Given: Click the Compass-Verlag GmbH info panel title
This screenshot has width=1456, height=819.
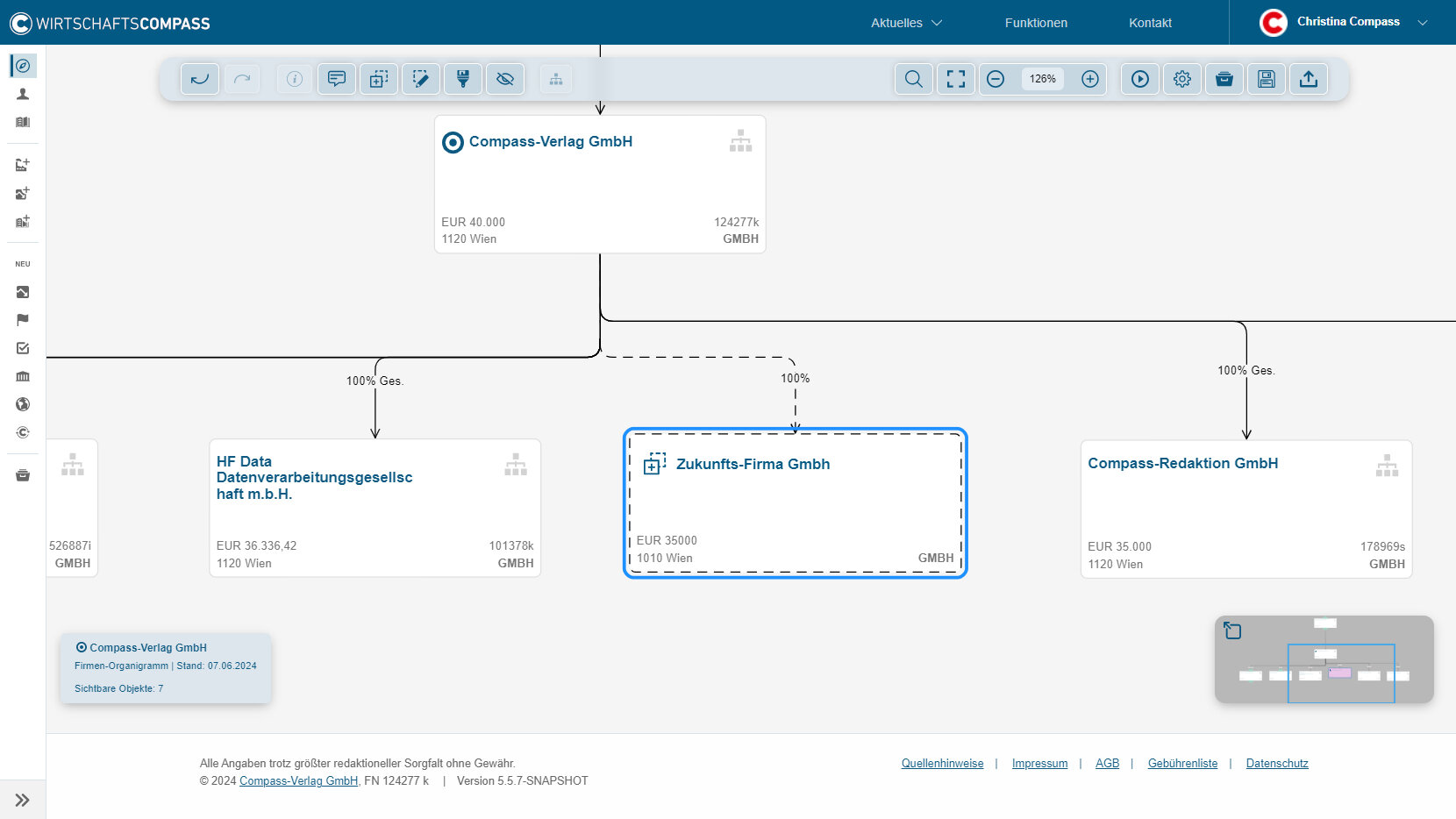Looking at the screenshot, I should tap(148, 648).
